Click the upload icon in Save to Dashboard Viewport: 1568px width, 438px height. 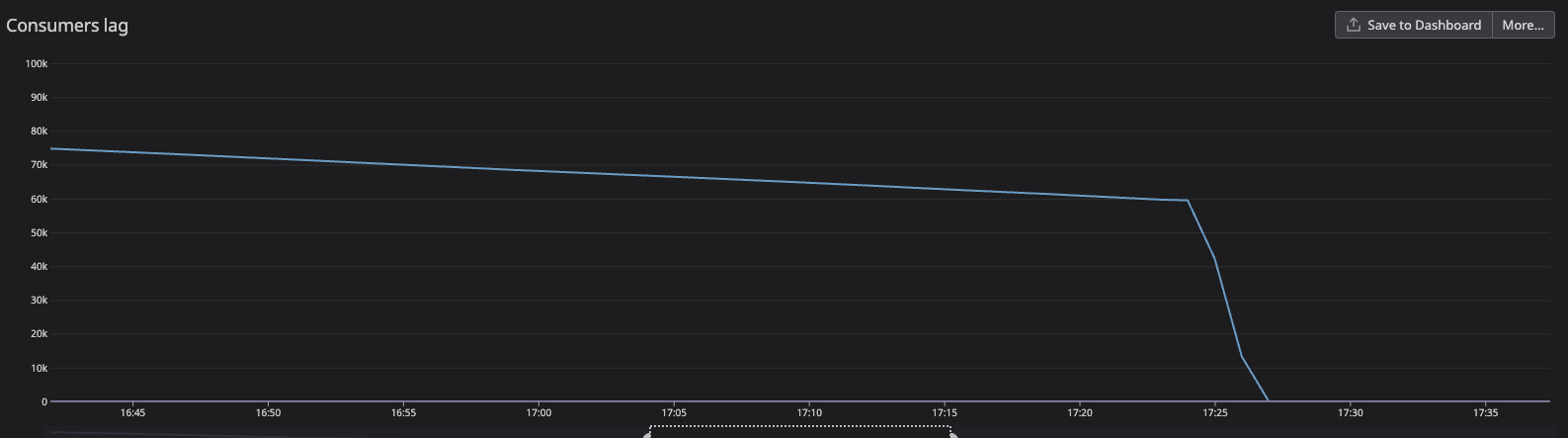(x=1353, y=25)
